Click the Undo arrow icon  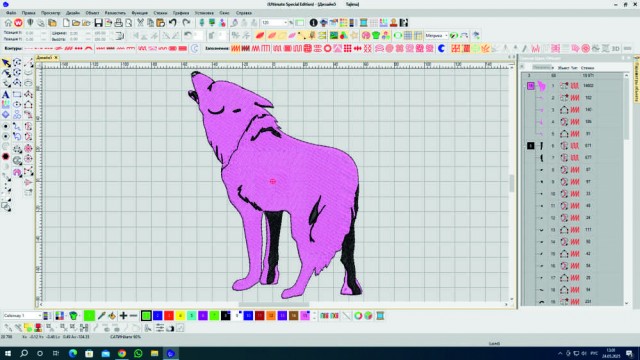point(173,23)
